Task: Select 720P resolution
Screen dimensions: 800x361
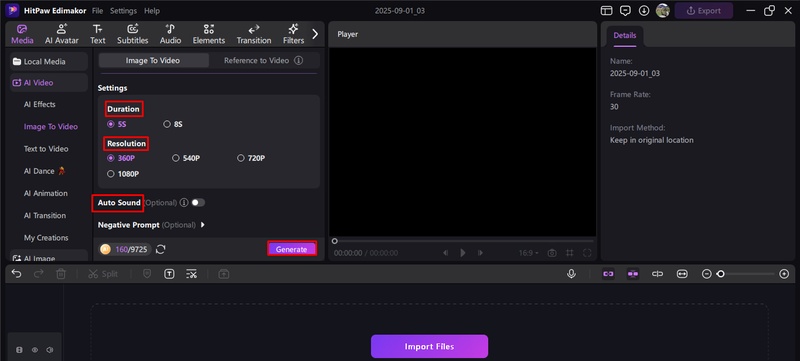Action: [251, 158]
